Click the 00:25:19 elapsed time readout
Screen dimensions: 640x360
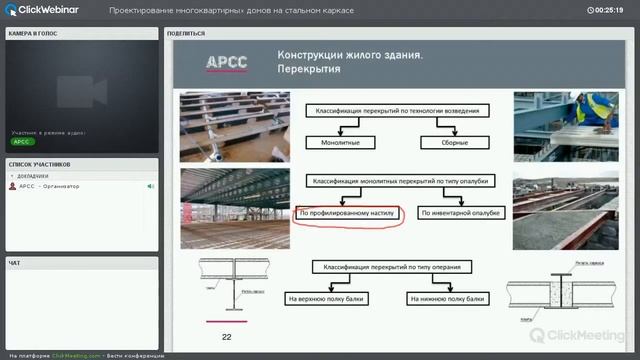click(x=609, y=10)
